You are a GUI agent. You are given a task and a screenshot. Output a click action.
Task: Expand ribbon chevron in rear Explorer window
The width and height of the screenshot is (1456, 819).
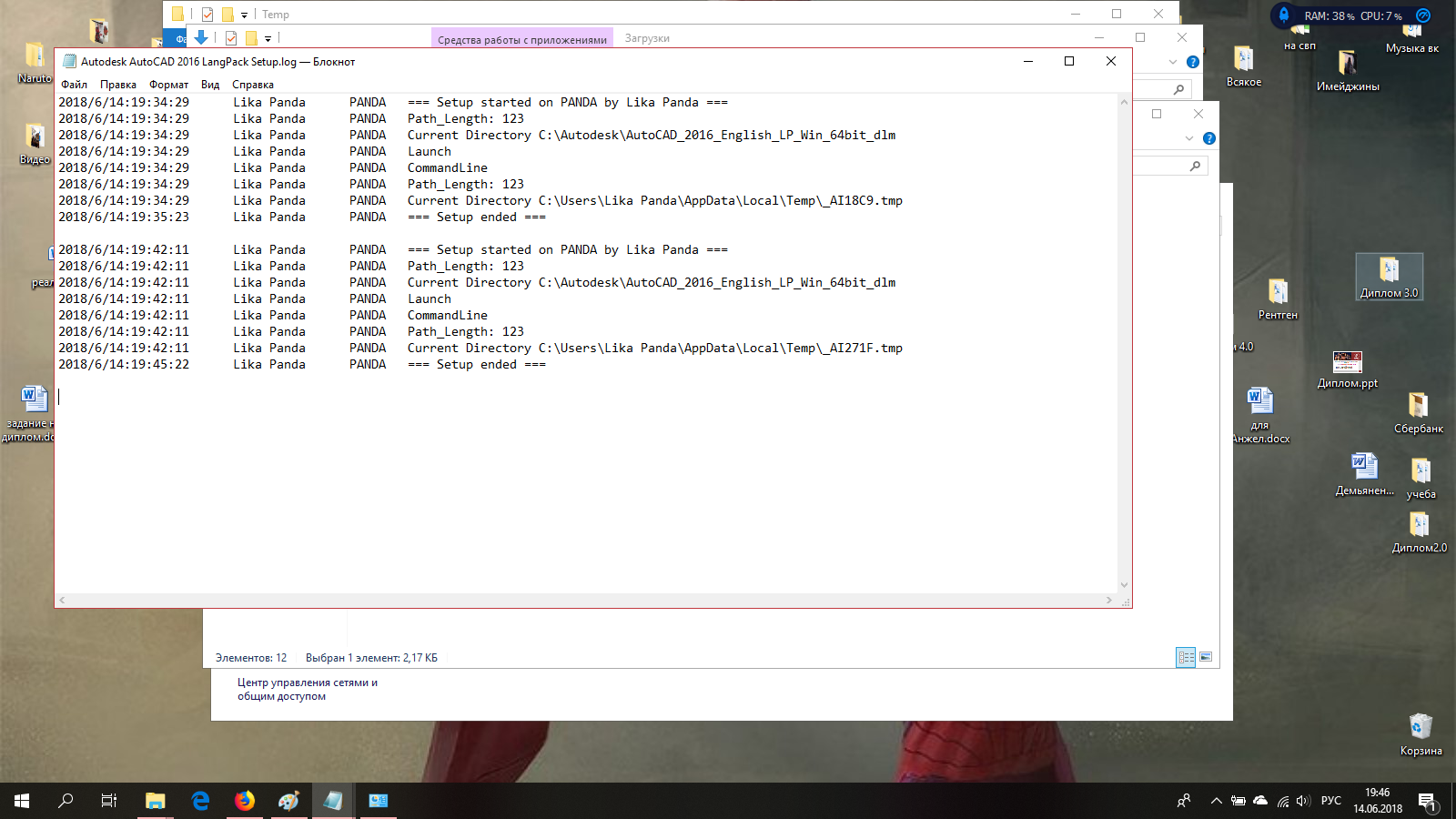coord(1189,138)
